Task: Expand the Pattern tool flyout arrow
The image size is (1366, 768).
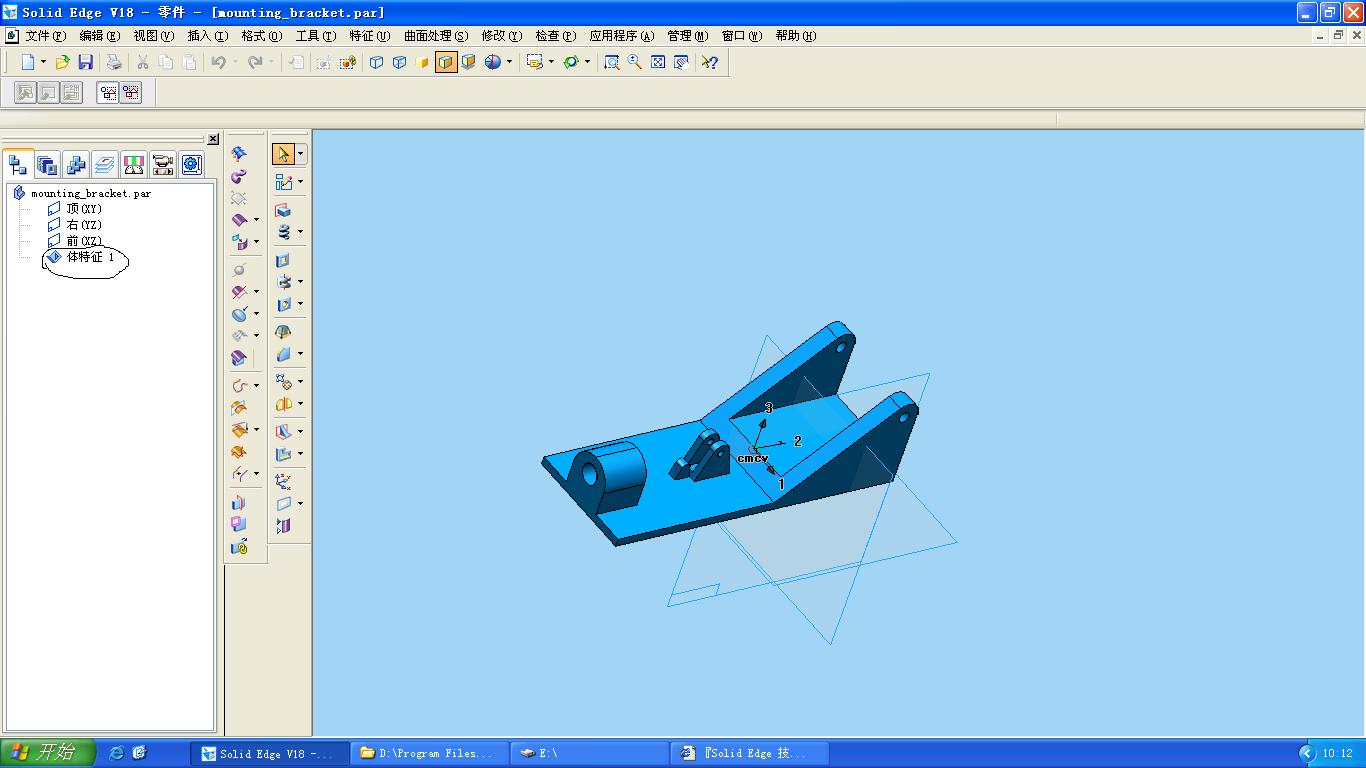Action: (x=300, y=382)
